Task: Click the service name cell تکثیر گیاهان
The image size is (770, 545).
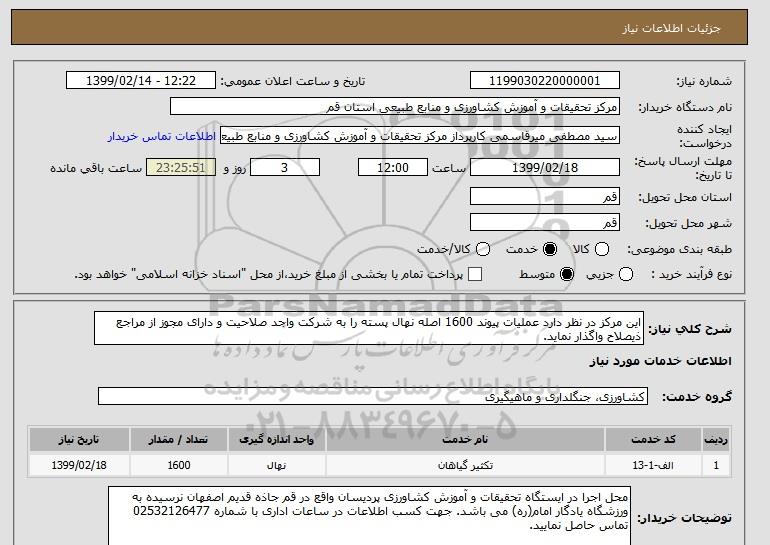Action: coord(465,465)
